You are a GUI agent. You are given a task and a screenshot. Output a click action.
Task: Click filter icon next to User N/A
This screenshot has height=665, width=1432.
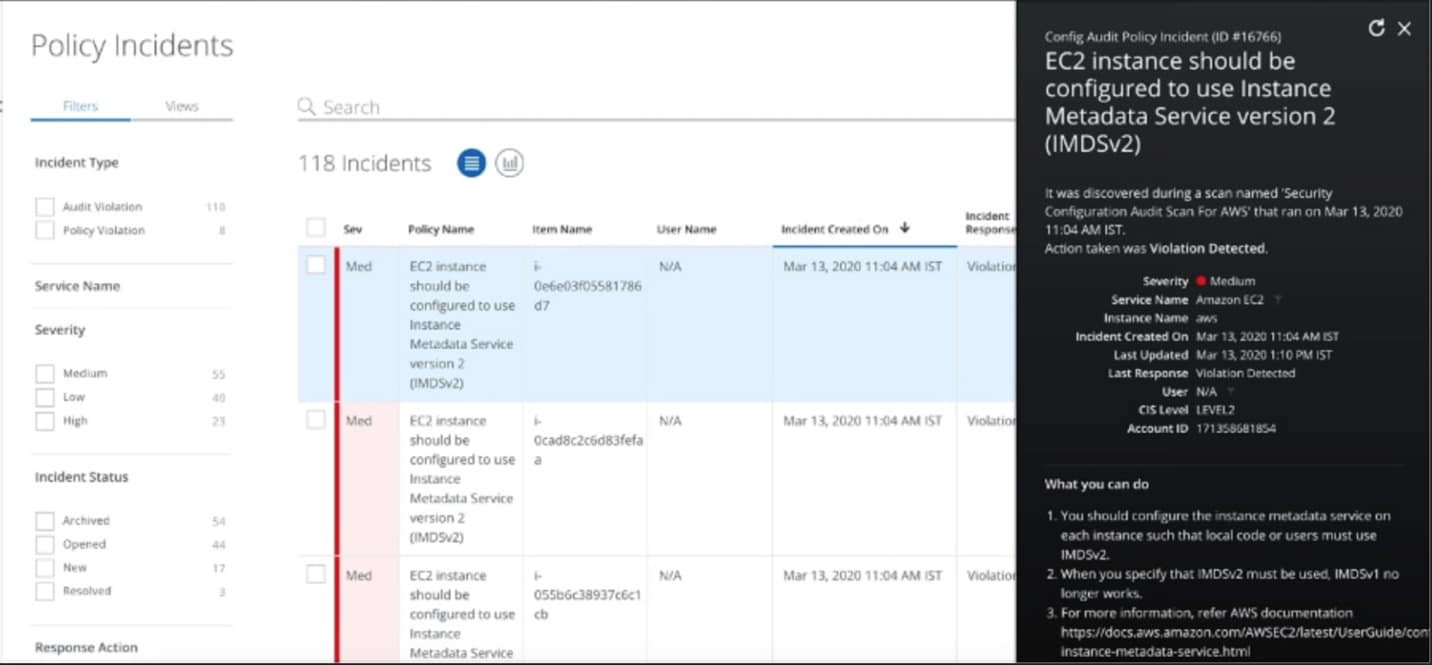pos(1230,392)
